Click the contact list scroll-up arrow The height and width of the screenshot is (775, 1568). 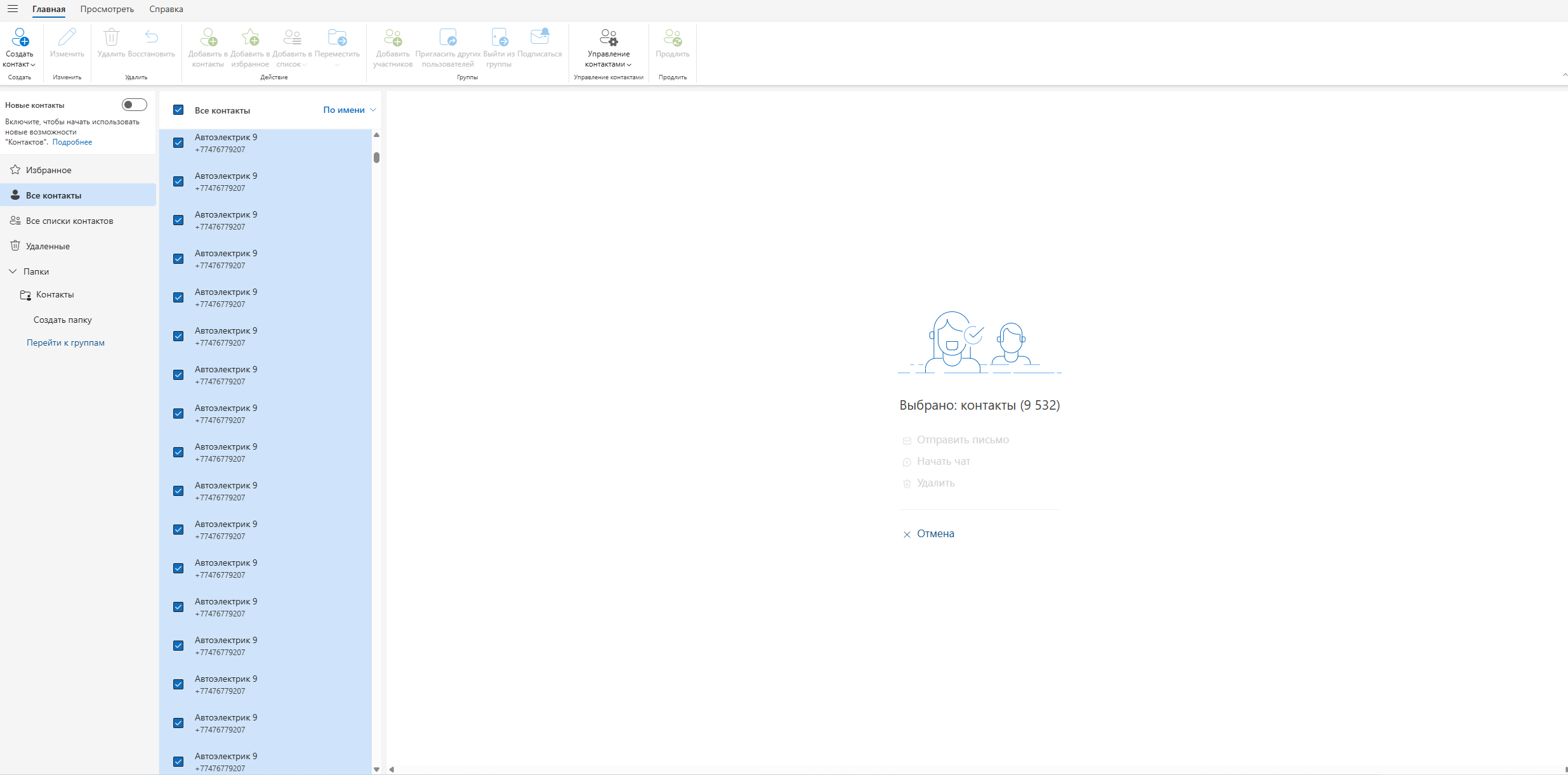coord(376,134)
